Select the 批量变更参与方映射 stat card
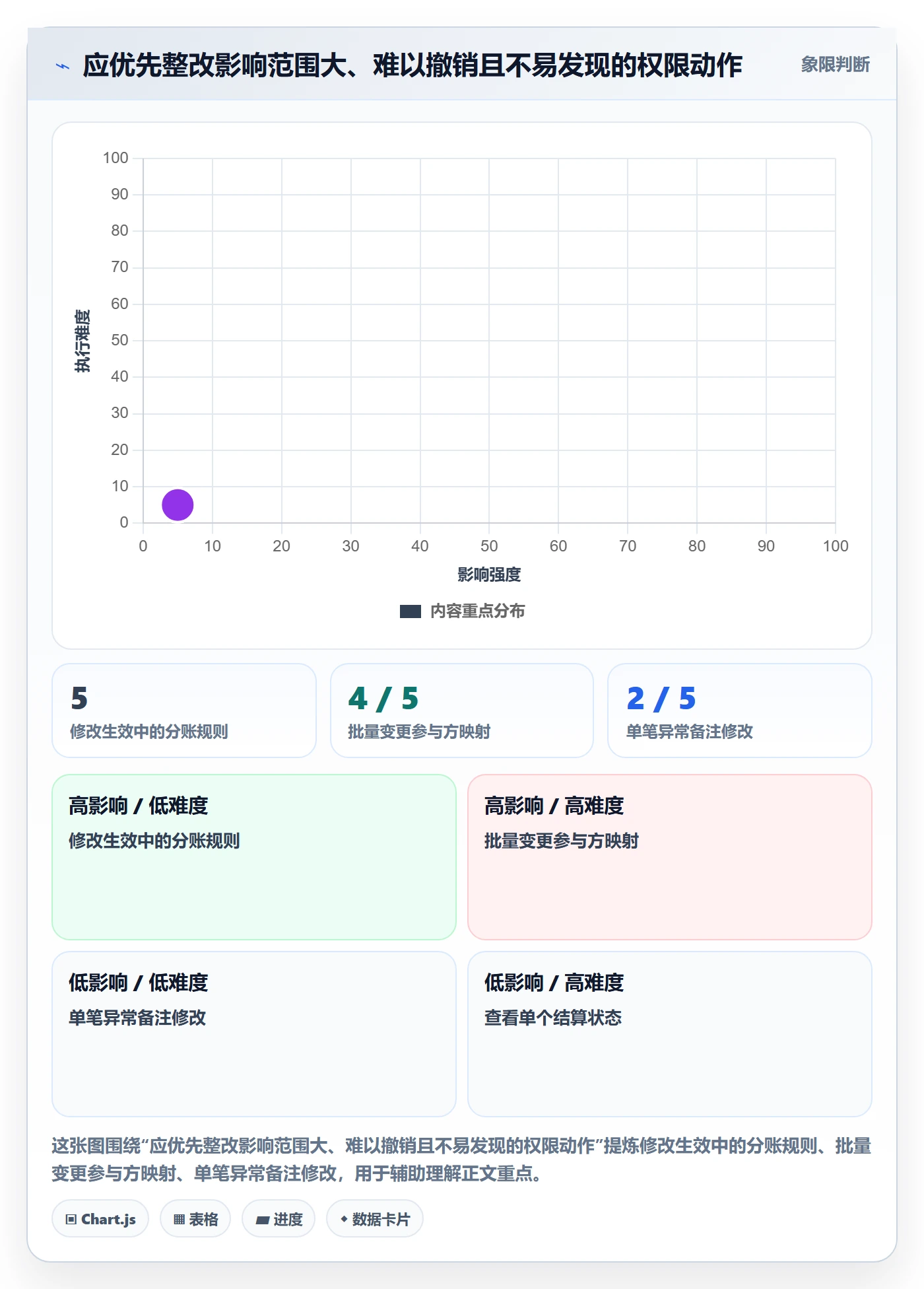Image resolution: width=924 pixels, height=1289 pixels. point(462,711)
